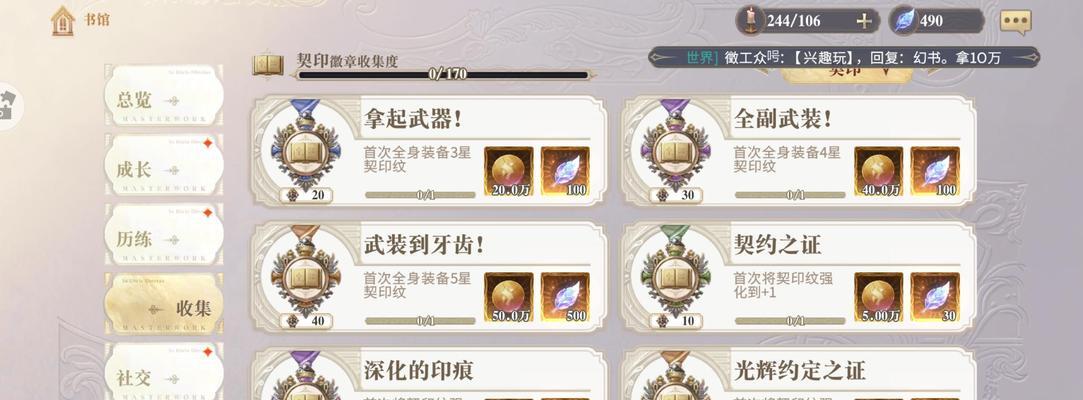Select the highlighted 收集 tab
1083x400 pixels.
(164, 304)
